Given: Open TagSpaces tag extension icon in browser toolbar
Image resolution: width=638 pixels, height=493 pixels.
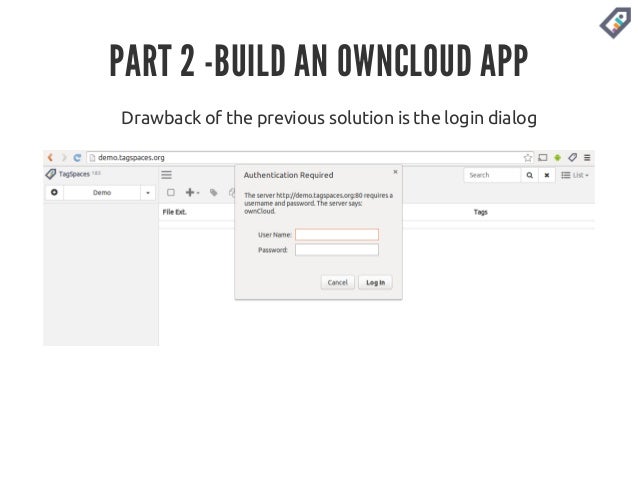Looking at the screenshot, I should 572,157.
